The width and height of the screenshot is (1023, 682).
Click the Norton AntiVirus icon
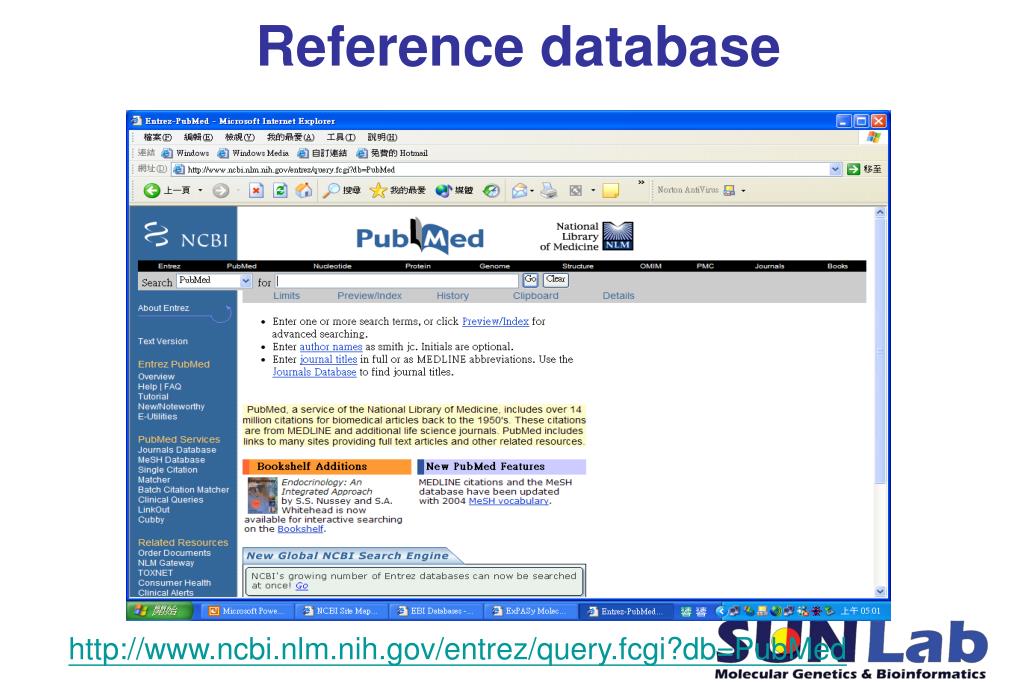729,190
